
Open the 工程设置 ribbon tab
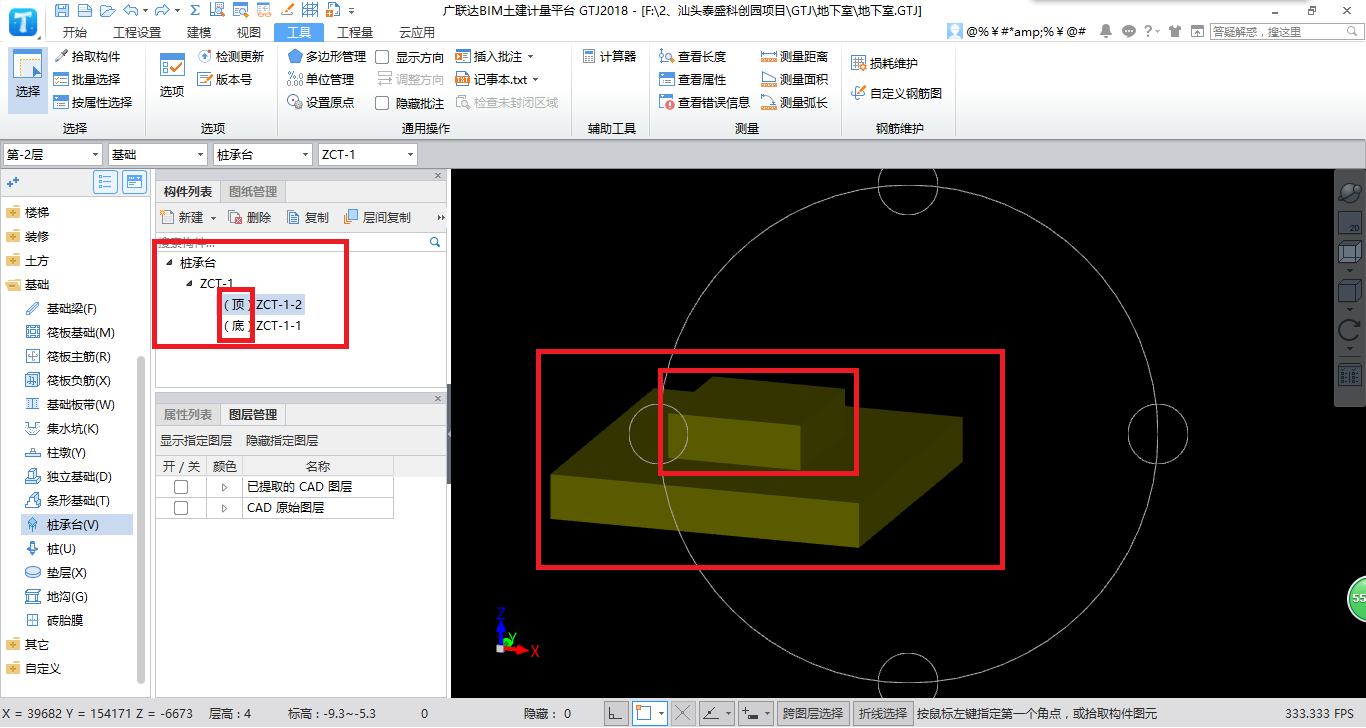pos(137,32)
